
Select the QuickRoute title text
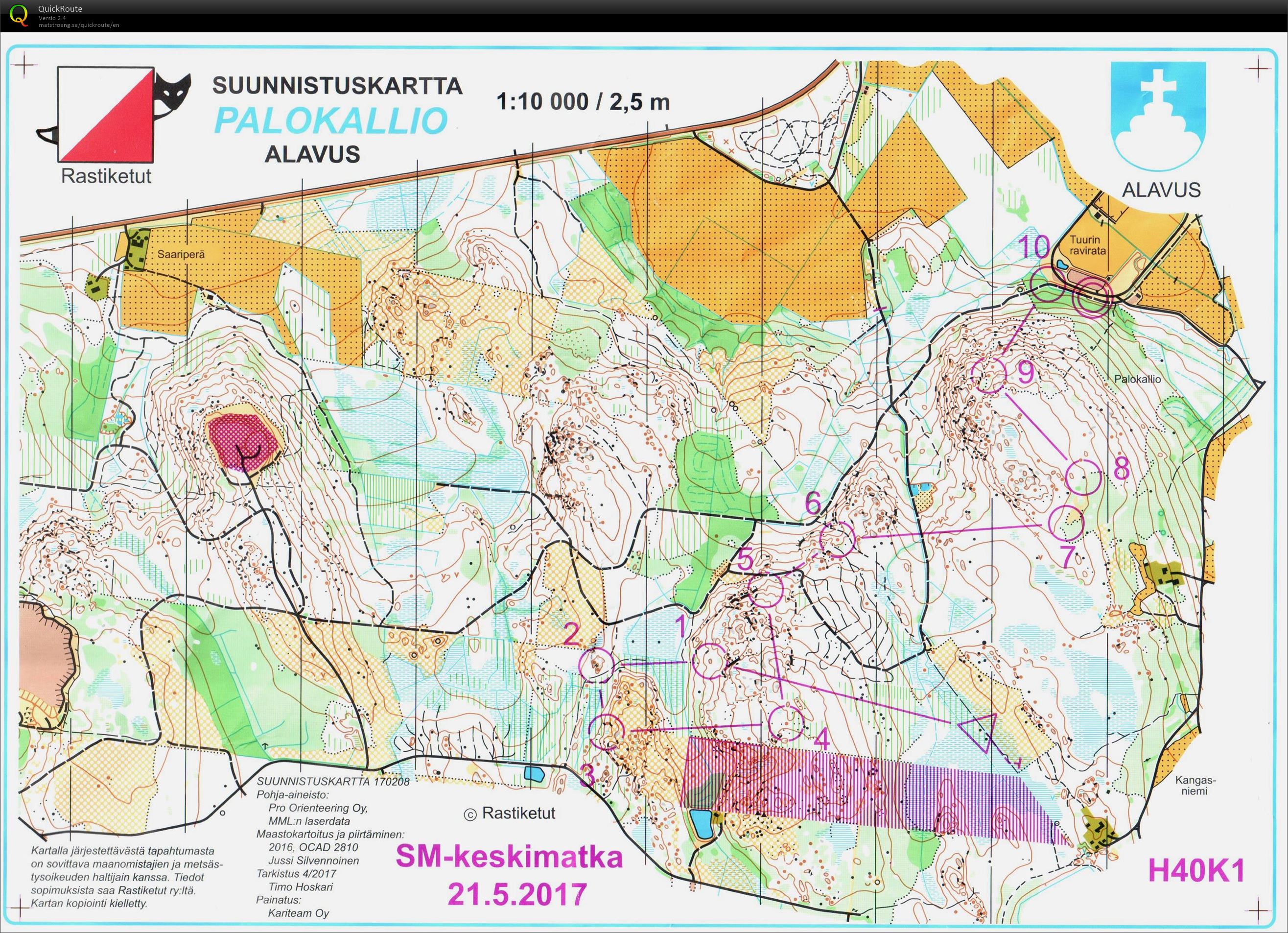(60, 8)
